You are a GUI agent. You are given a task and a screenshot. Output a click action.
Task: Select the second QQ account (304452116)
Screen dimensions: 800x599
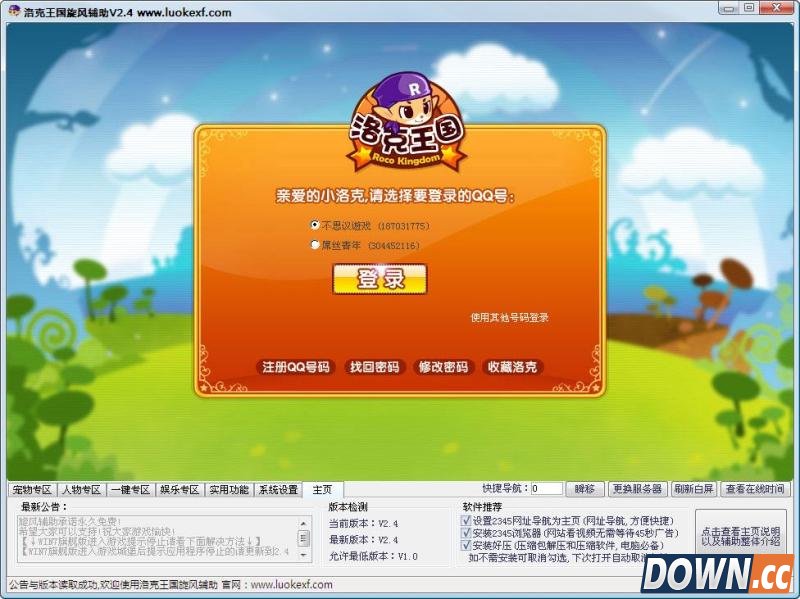315,245
